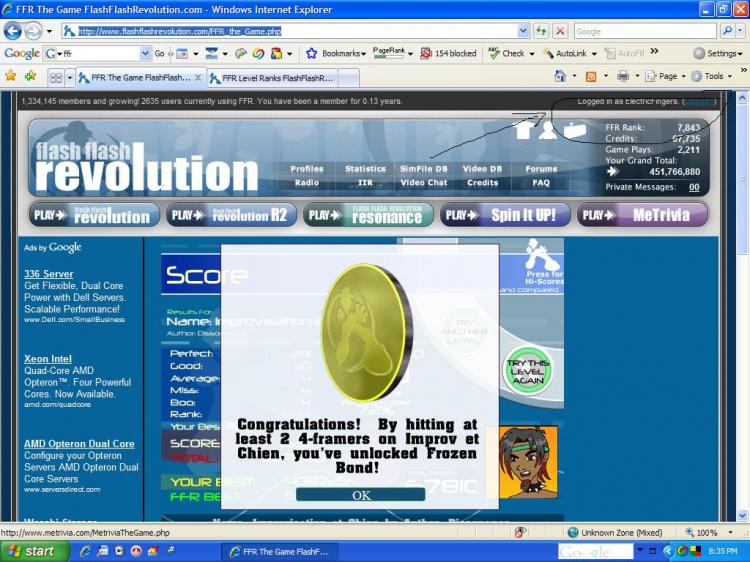Click the Check spelling button in the Google toolbar

(507, 54)
